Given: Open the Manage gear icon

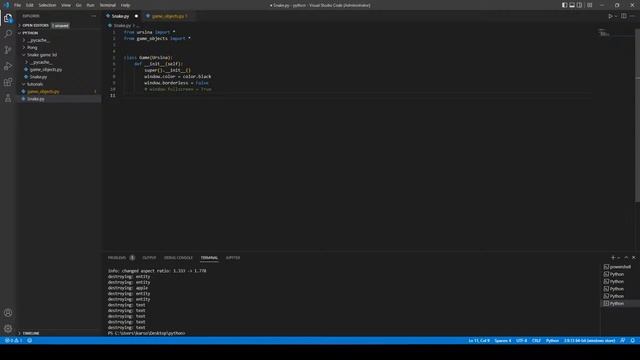Looking at the screenshot, I should pyautogui.click(x=8, y=329).
